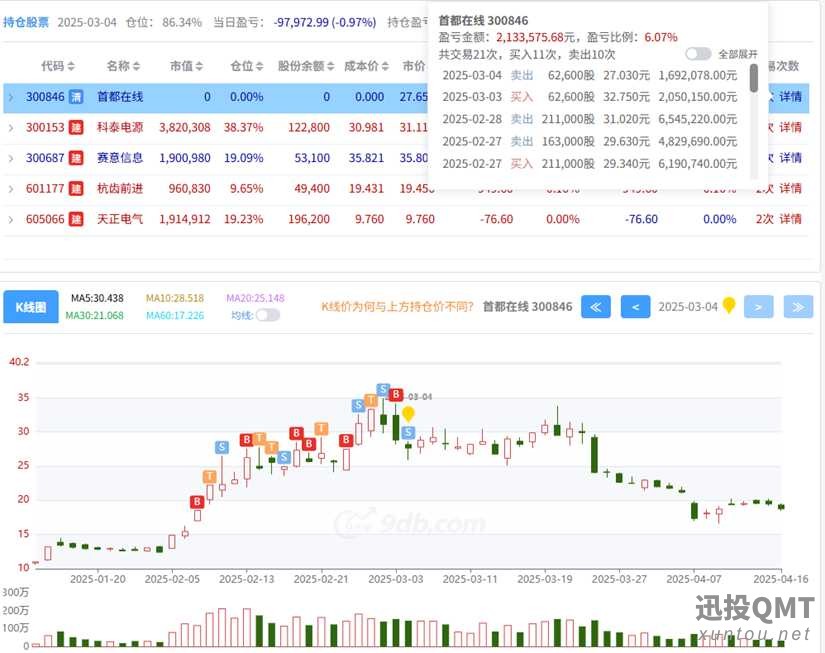Click share balance 196,200
This screenshot has height=653, width=825.
tap(309, 219)
